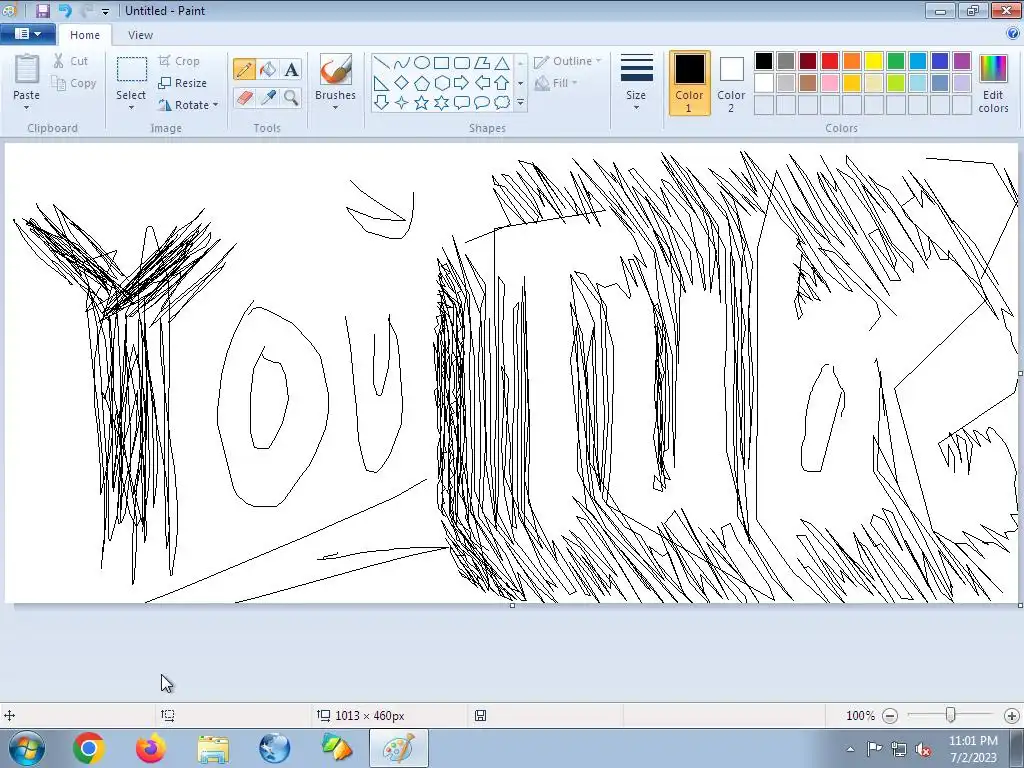The height and width of the screenshot is (768, 1024).
Task: Choose the Hexagon shape
Action: (441, 83)
